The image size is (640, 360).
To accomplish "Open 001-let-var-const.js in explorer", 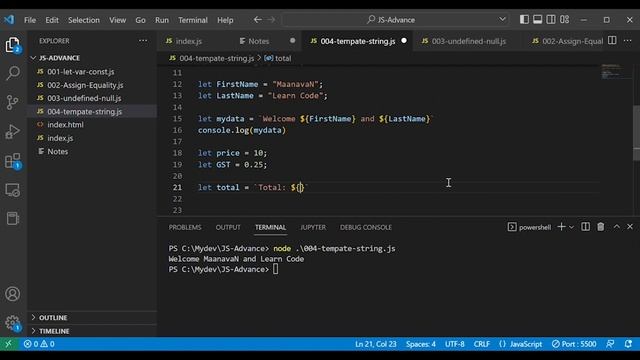I will pos(92,72).
